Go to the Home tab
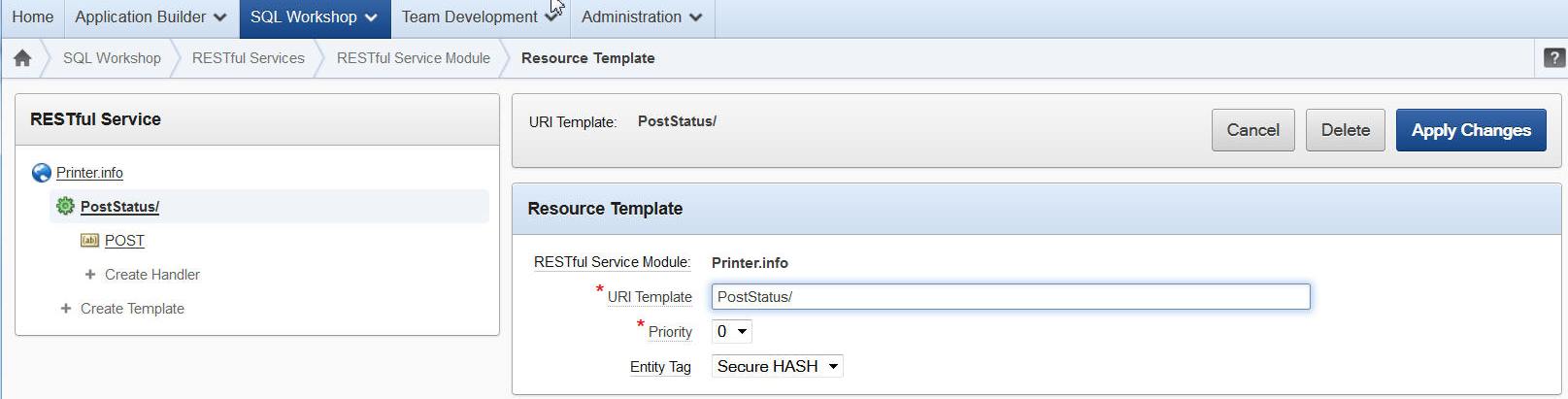The height and width of the screenshot is (399, 1568). coord(32,17)
